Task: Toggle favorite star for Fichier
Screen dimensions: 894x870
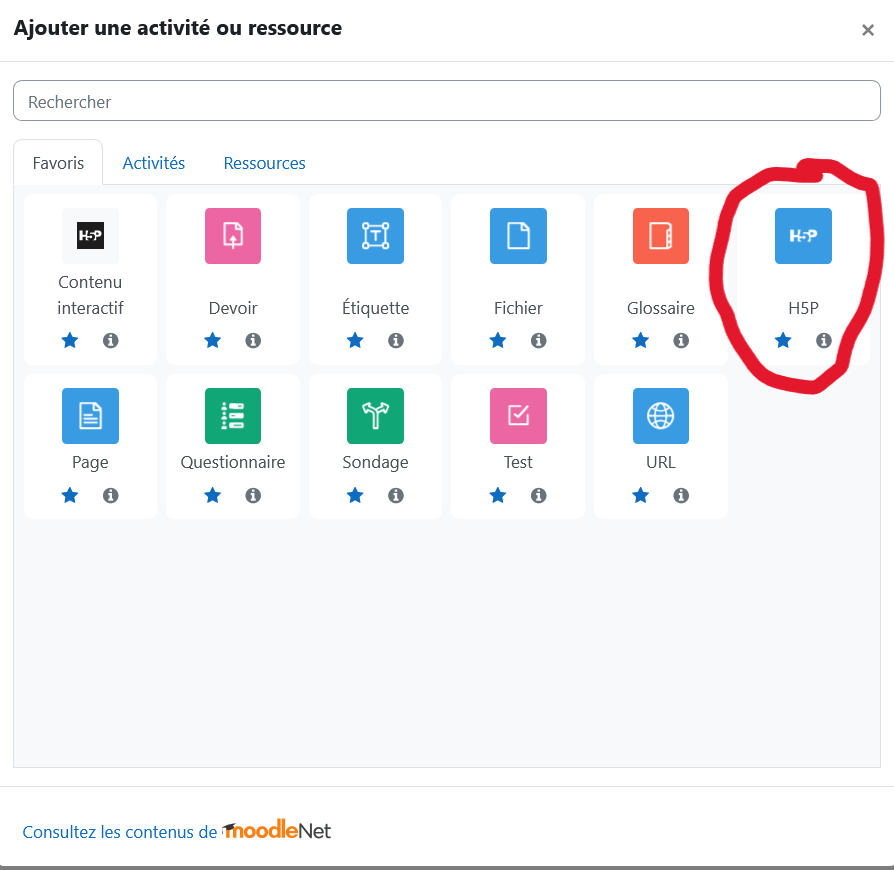Action: [498, 340]
